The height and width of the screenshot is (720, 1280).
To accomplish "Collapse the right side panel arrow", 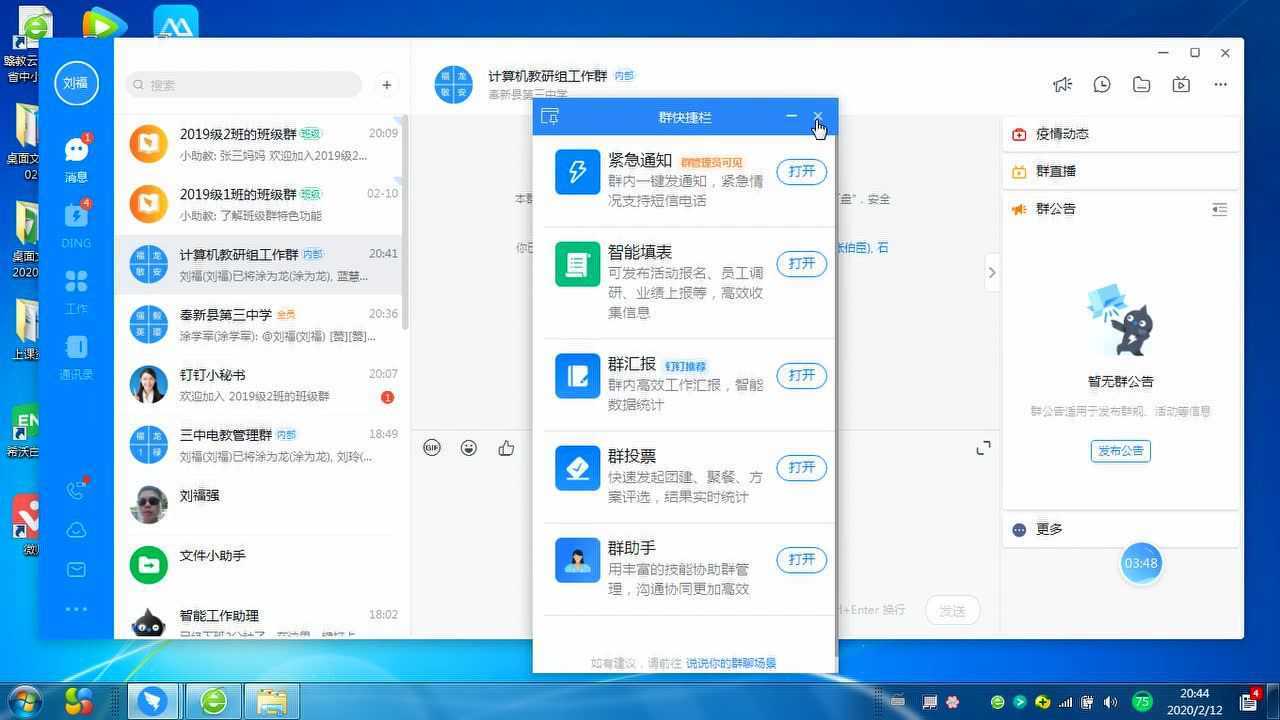I will click(x=991, y=272).
